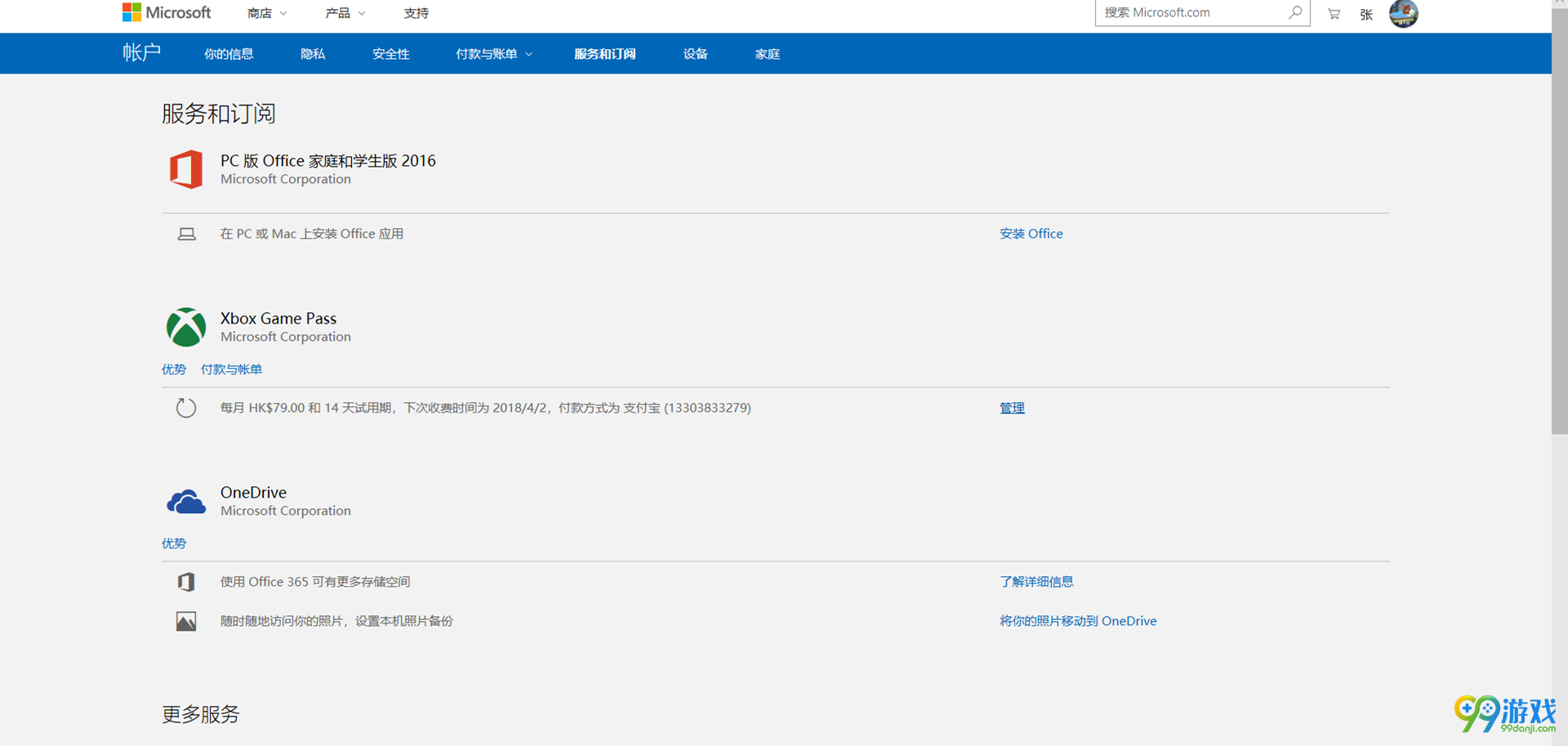
Task: Click the Xbox Game Pass logo
Action: pyautogui.click(x=186, y=327)
